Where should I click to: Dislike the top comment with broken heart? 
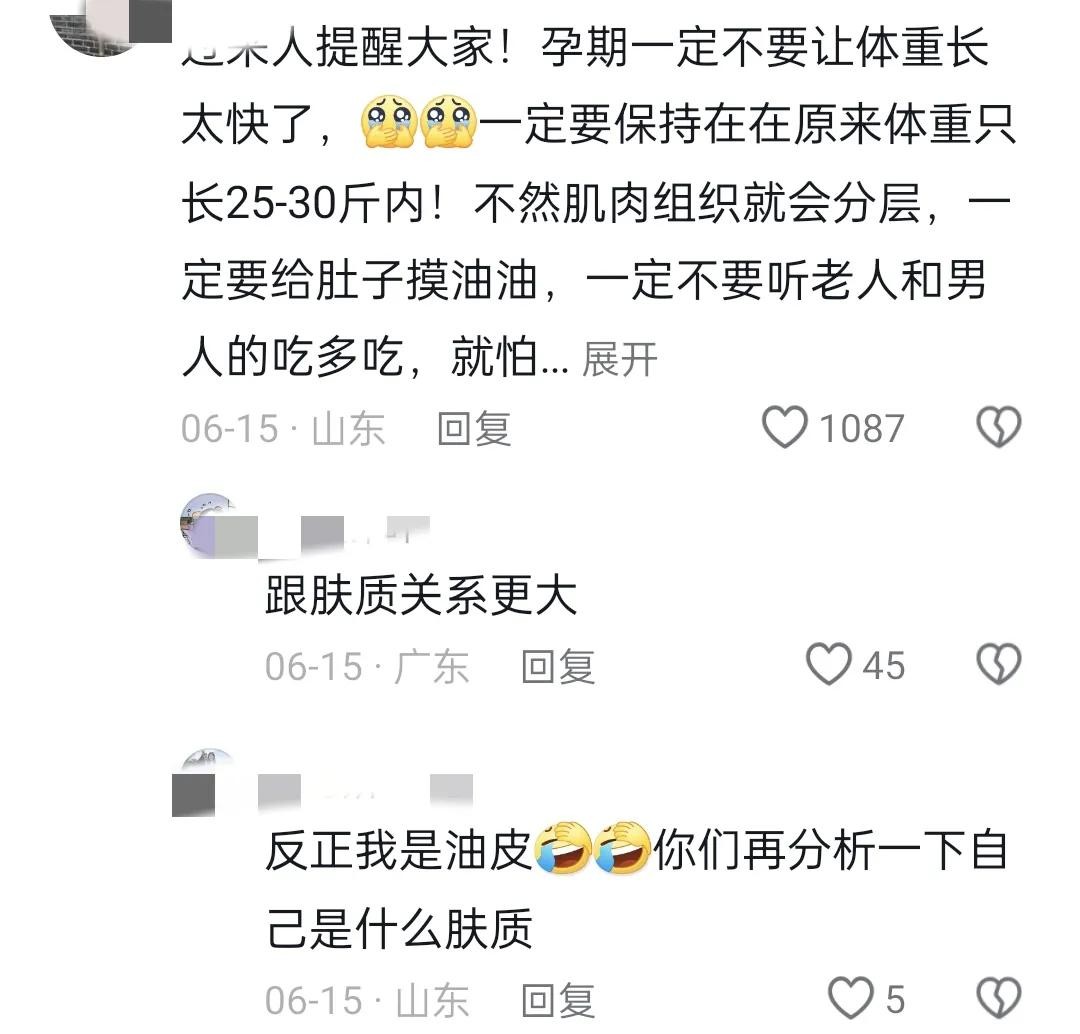coord(999,427)
